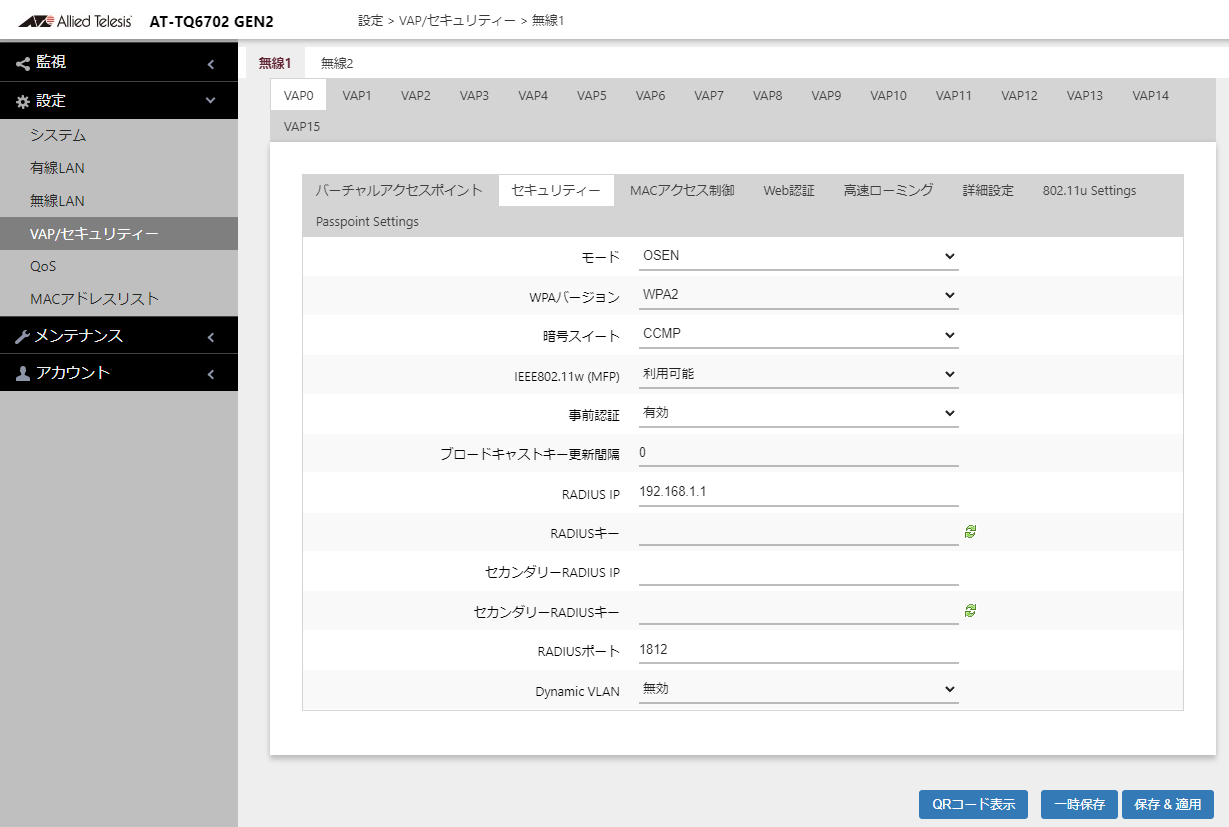Click the QRコード表示 button
Image resolution: width=1229 pixels, height=827 pixels.
pyautogui.click(x=974, y=805)
